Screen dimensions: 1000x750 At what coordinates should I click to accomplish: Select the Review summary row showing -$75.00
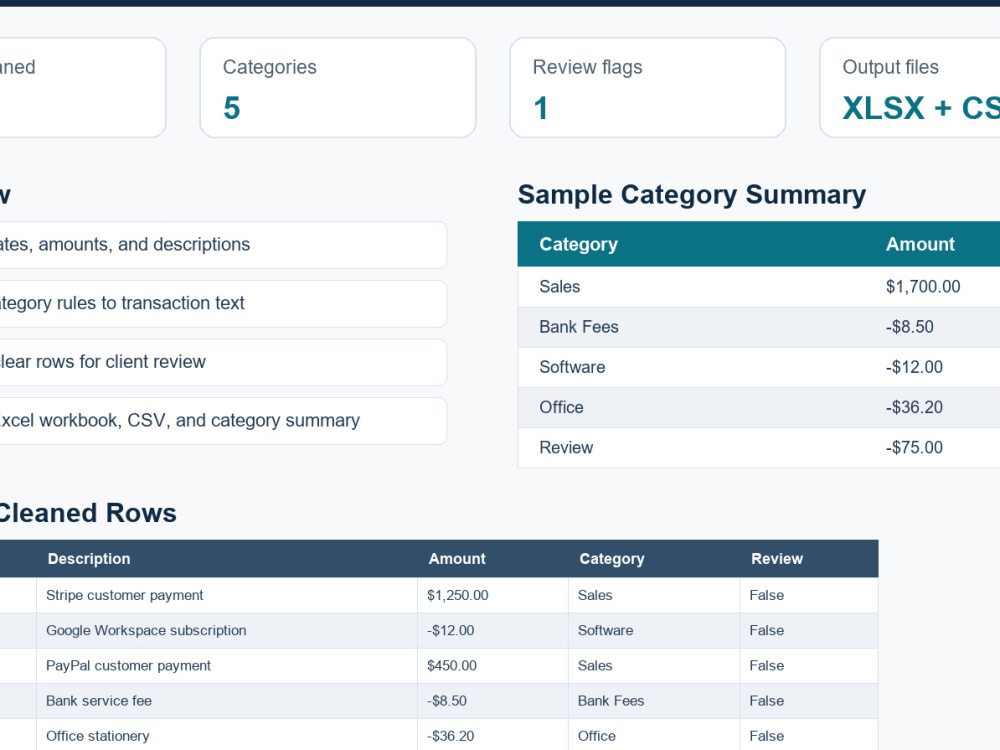(x=759, y=448)
